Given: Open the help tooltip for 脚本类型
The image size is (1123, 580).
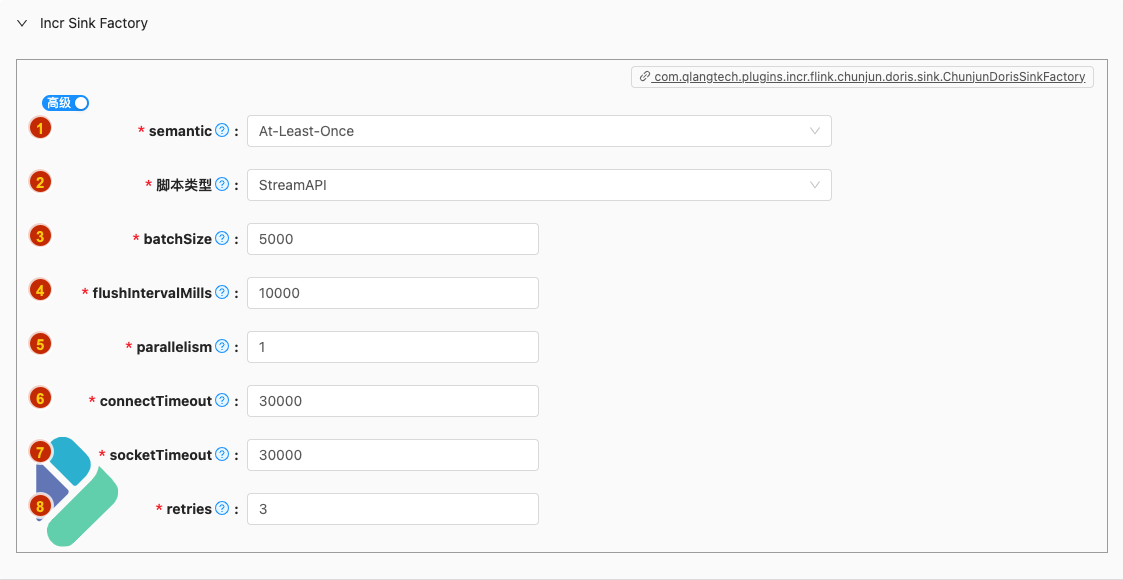Looking at the screenshot, I should coord(222,185).
